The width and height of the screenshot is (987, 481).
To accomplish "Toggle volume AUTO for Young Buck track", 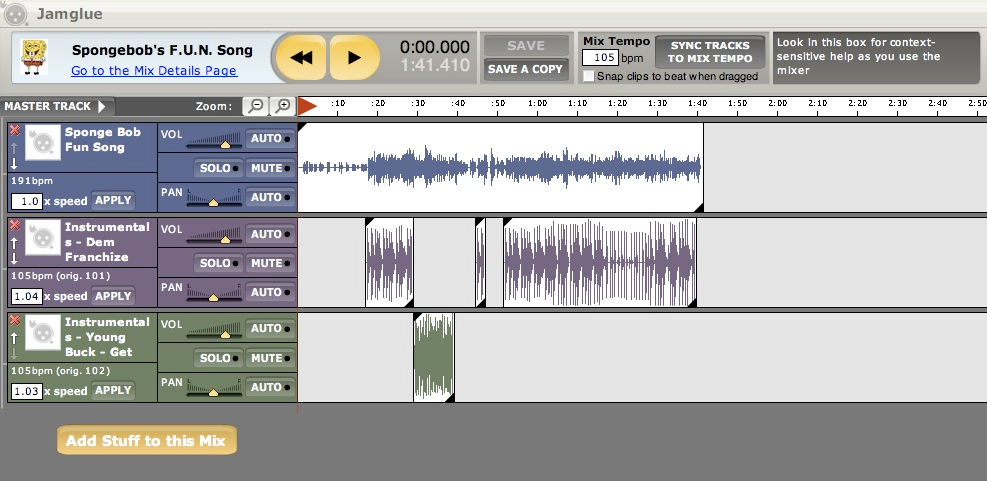I will click(269, 328).
